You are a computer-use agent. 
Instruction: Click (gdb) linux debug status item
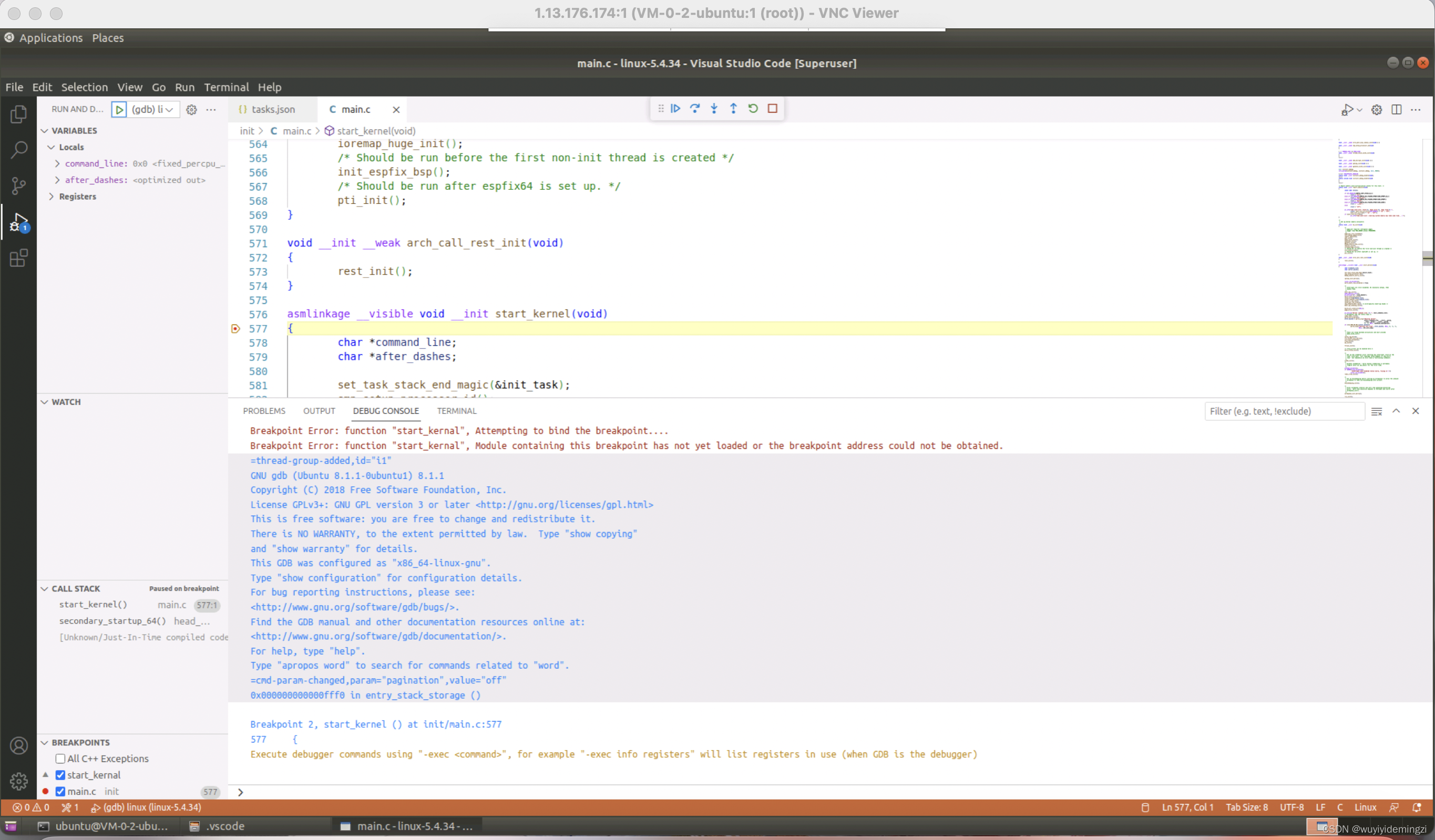146,807
